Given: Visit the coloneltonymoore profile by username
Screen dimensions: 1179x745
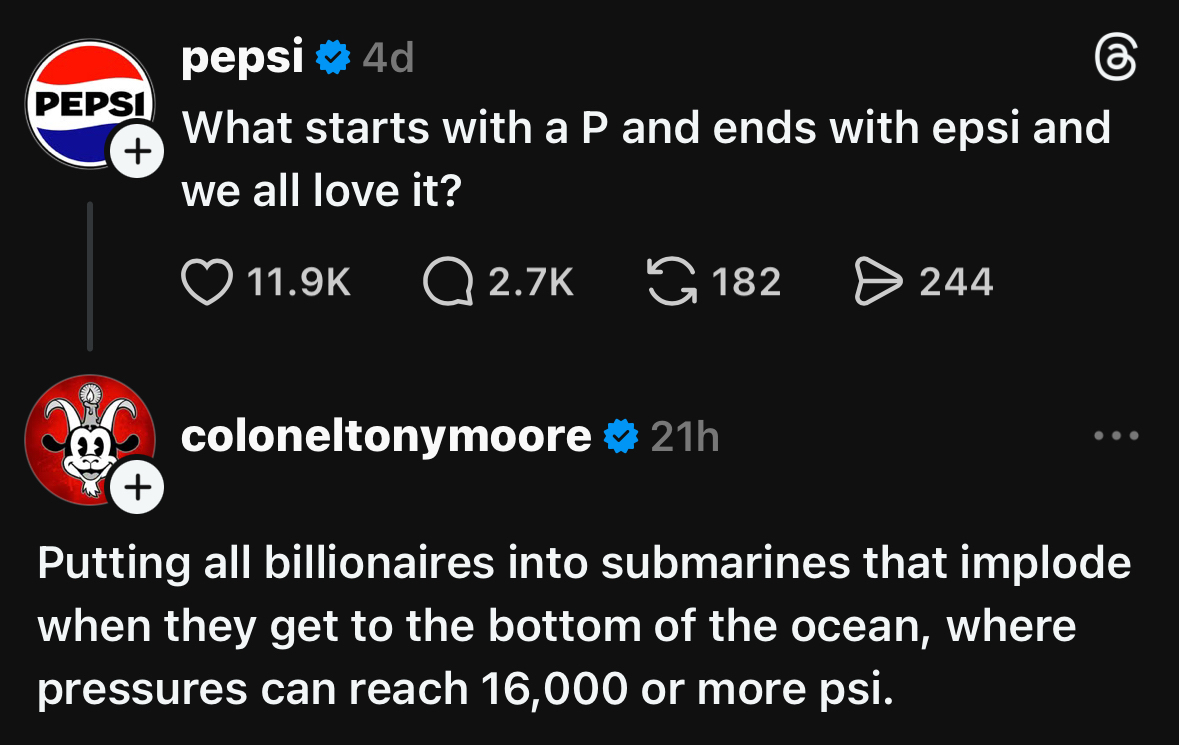Looking at the screenshot, I should click(386, 437).
